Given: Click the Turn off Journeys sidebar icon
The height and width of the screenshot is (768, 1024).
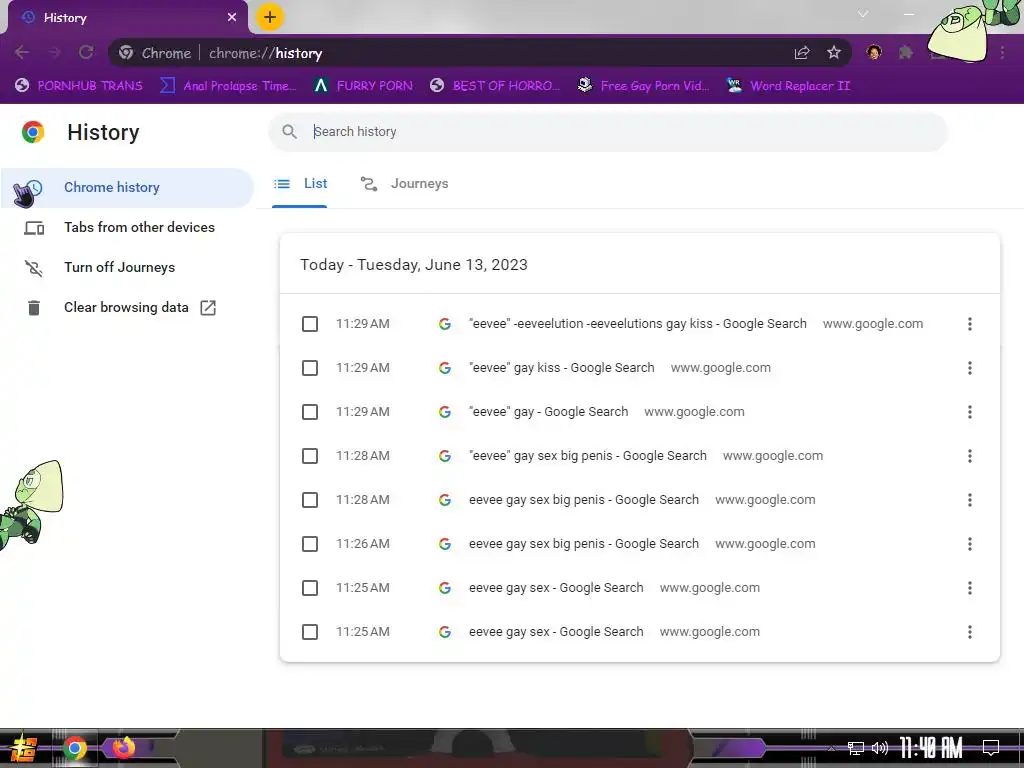Looking at the screenshot, I should click(34, 268).
